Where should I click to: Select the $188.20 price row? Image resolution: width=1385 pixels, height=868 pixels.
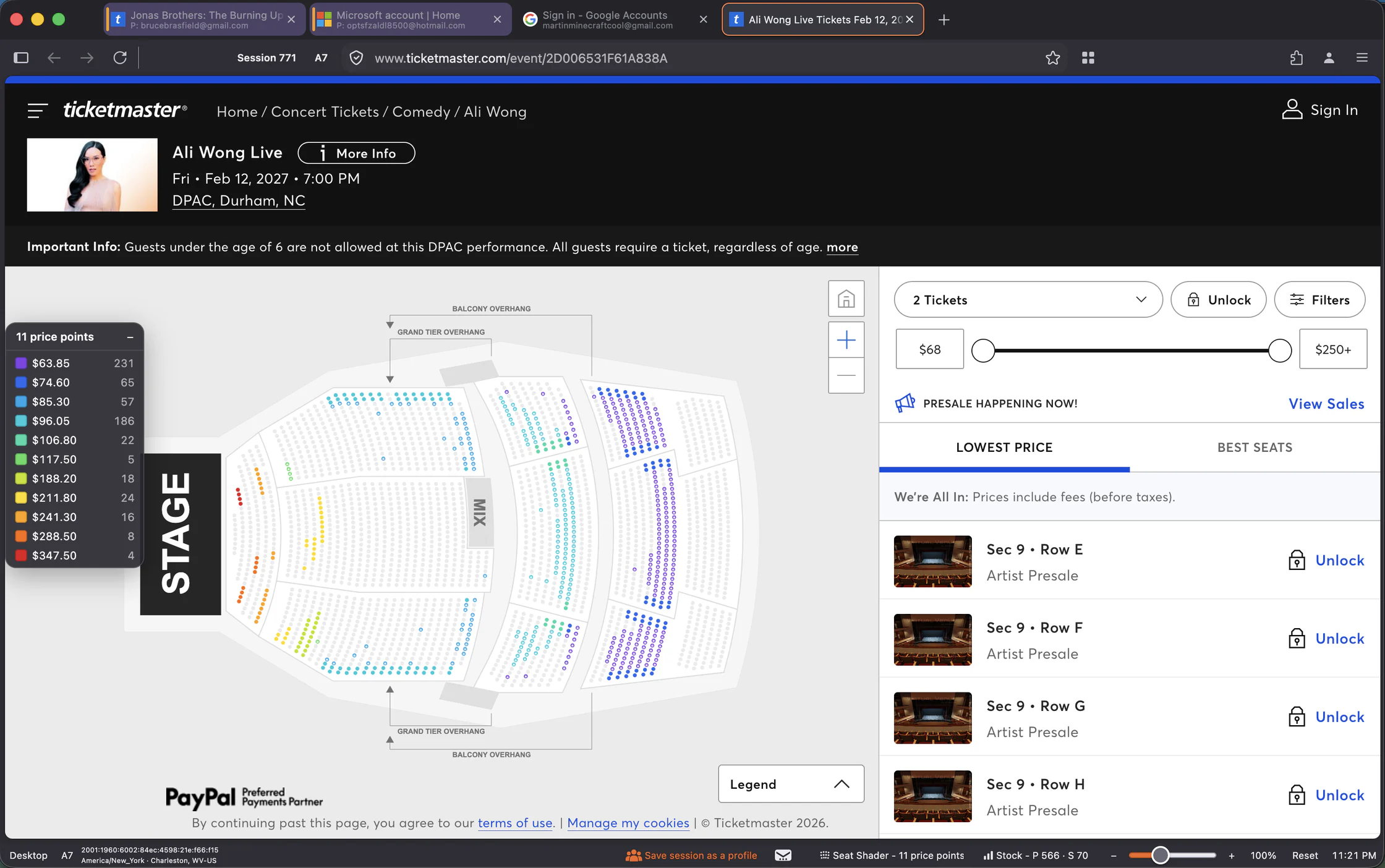coord(74,479)
